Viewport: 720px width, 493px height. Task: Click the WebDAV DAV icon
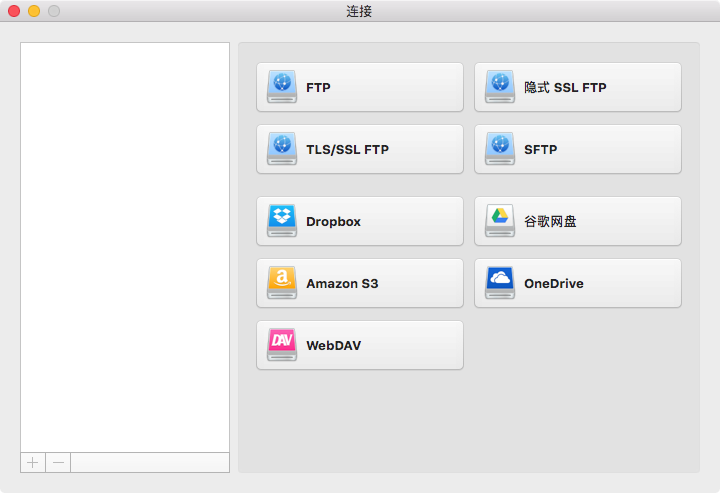tap(282, 345)
